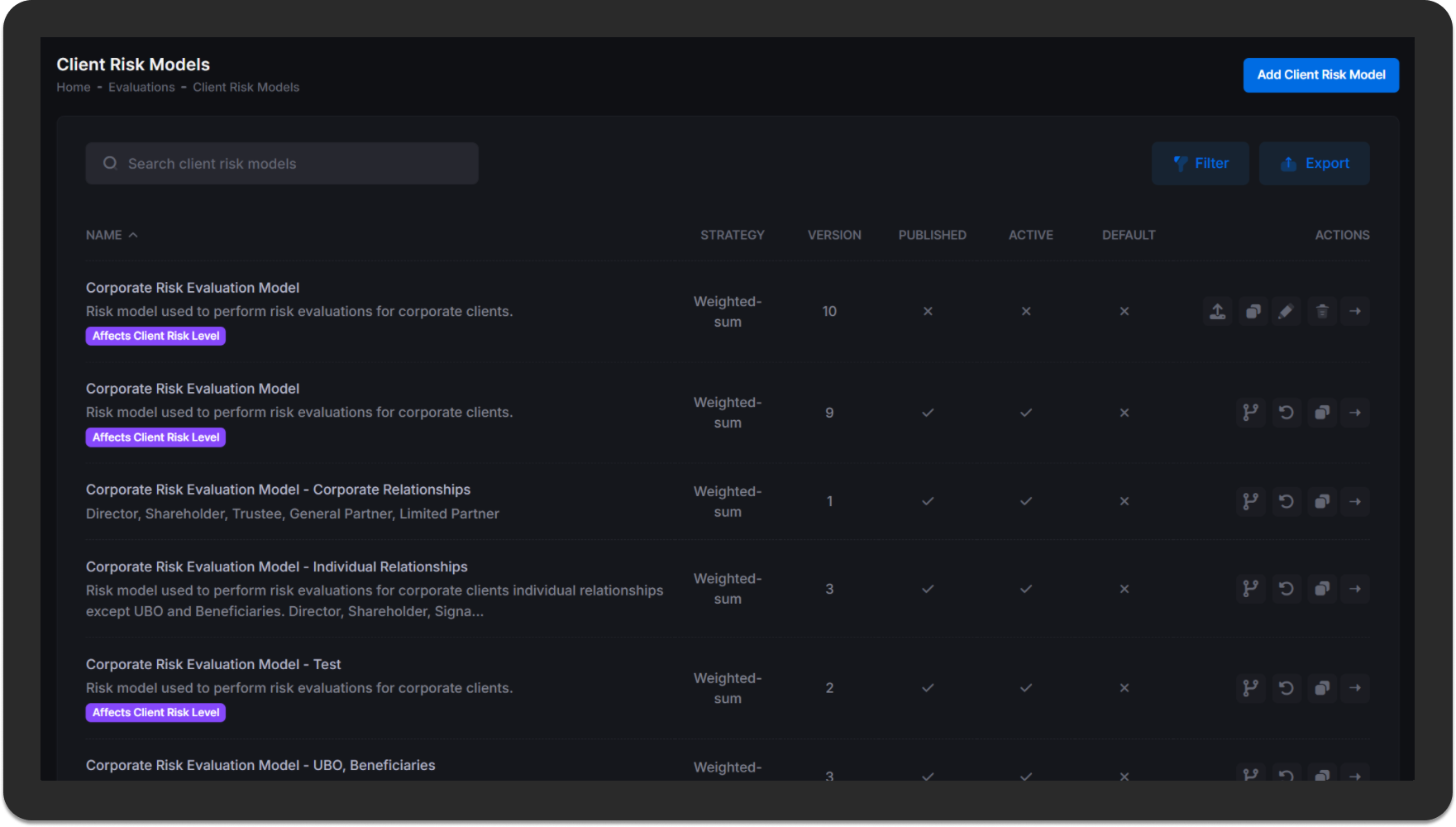Duplicate the version 10 Corporate Risk Evaluation Model
The height and width of the screenshot is (827, 1456).
[x=1253, y=312]
